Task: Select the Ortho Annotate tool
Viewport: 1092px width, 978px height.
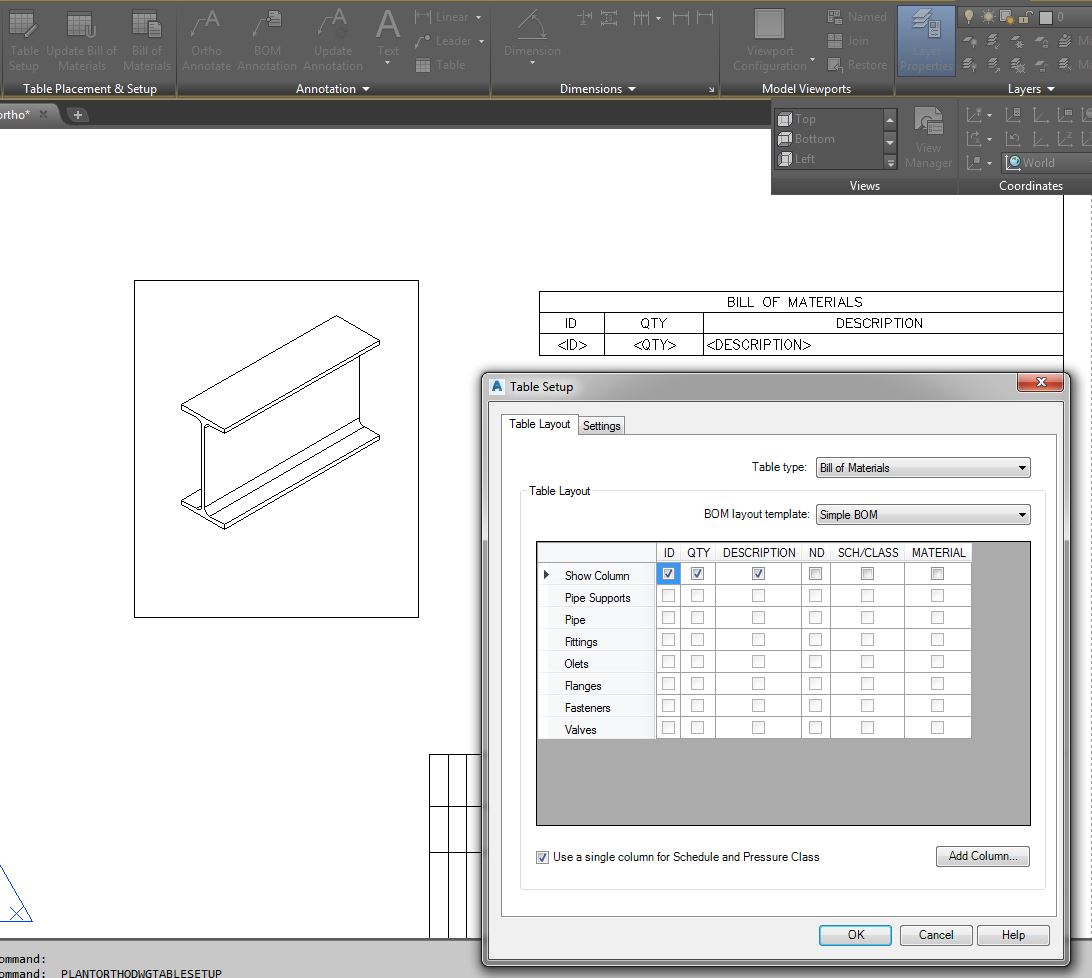Action: pos(206,40)
